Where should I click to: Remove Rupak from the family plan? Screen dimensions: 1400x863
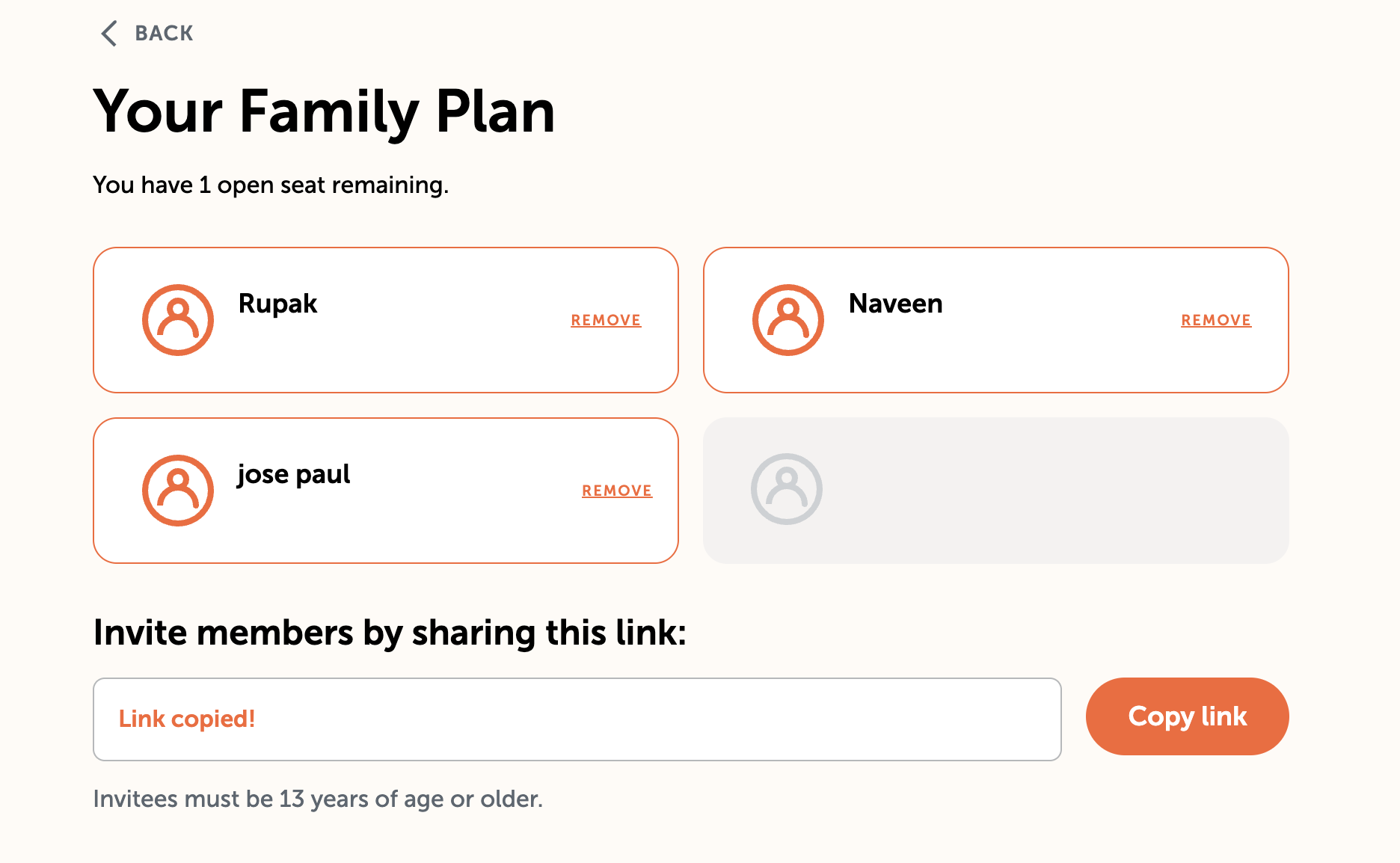click(x=606, y=320)
